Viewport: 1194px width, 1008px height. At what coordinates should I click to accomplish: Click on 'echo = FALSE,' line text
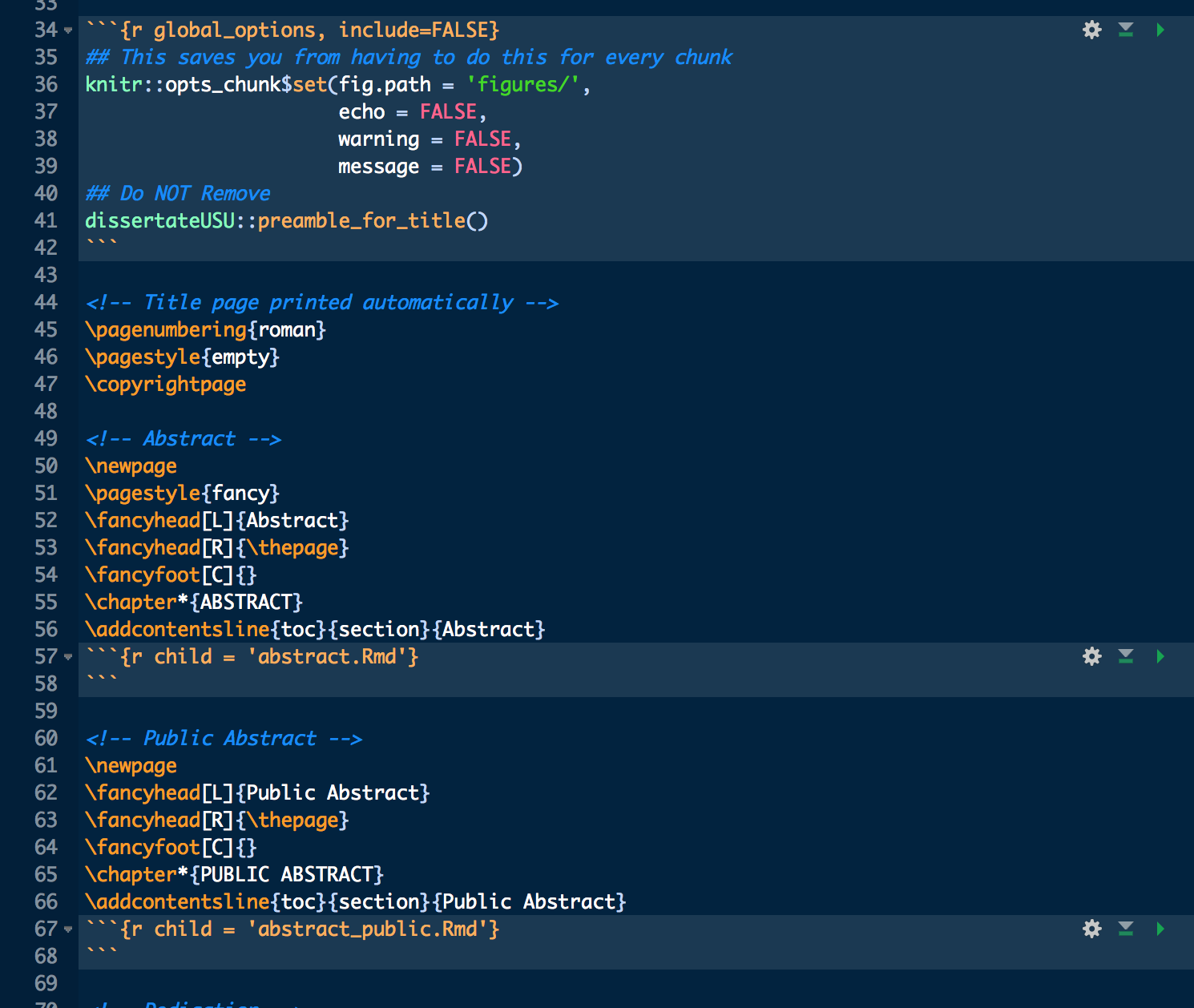point(412,112)
